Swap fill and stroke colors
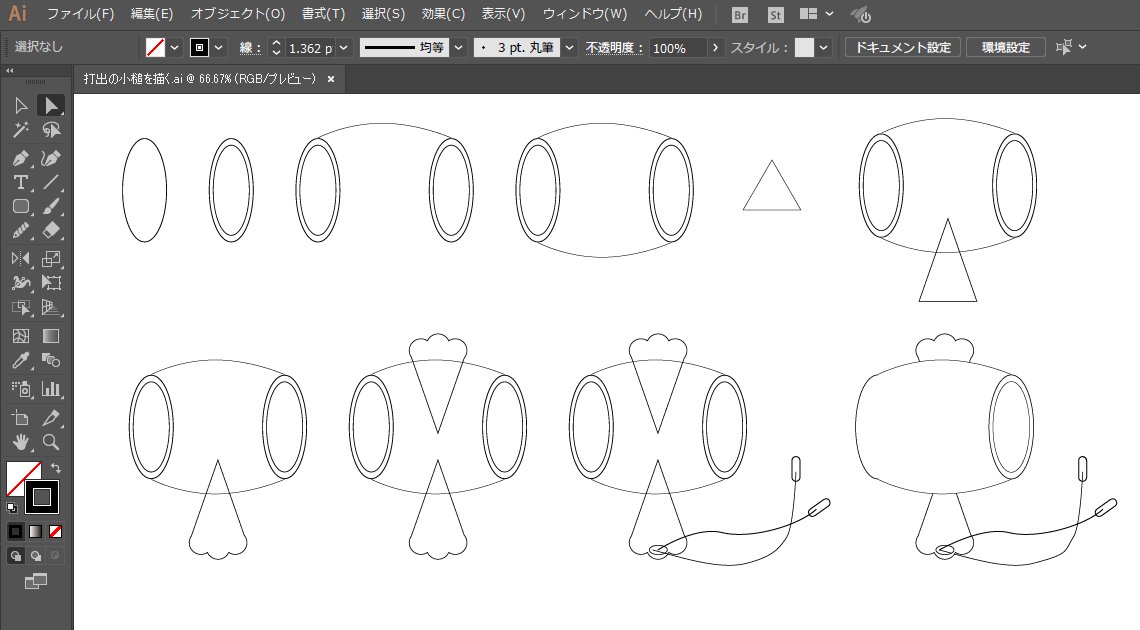This screenshot has width=1140, height=630. 56,468
